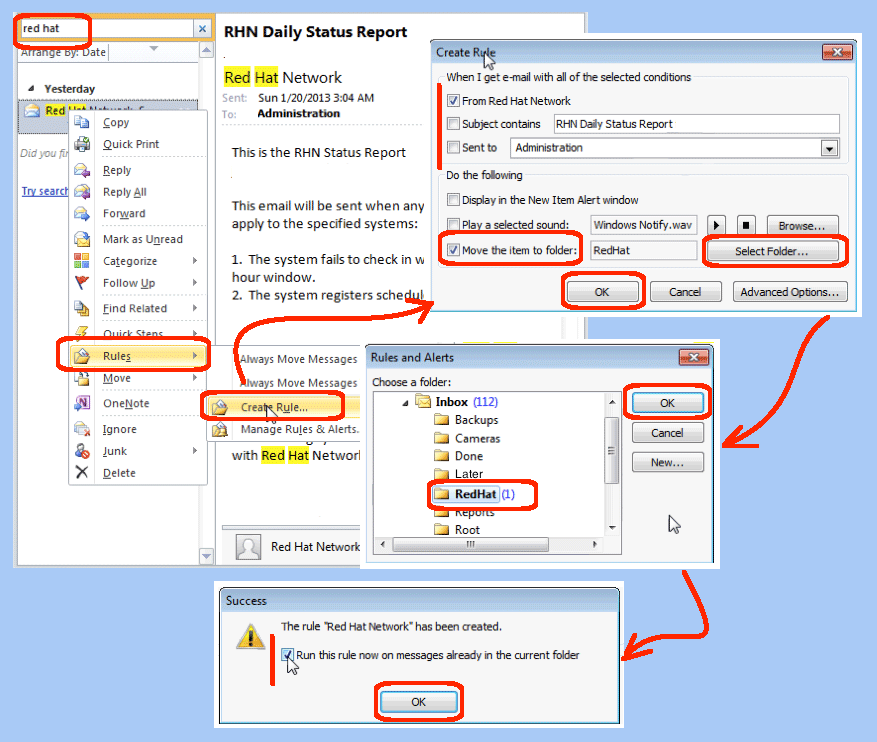Click the Manage Rules & Alerts icon
Image resolution: width=877 pixels, height=742 pixels.
[x=220, y=429]
